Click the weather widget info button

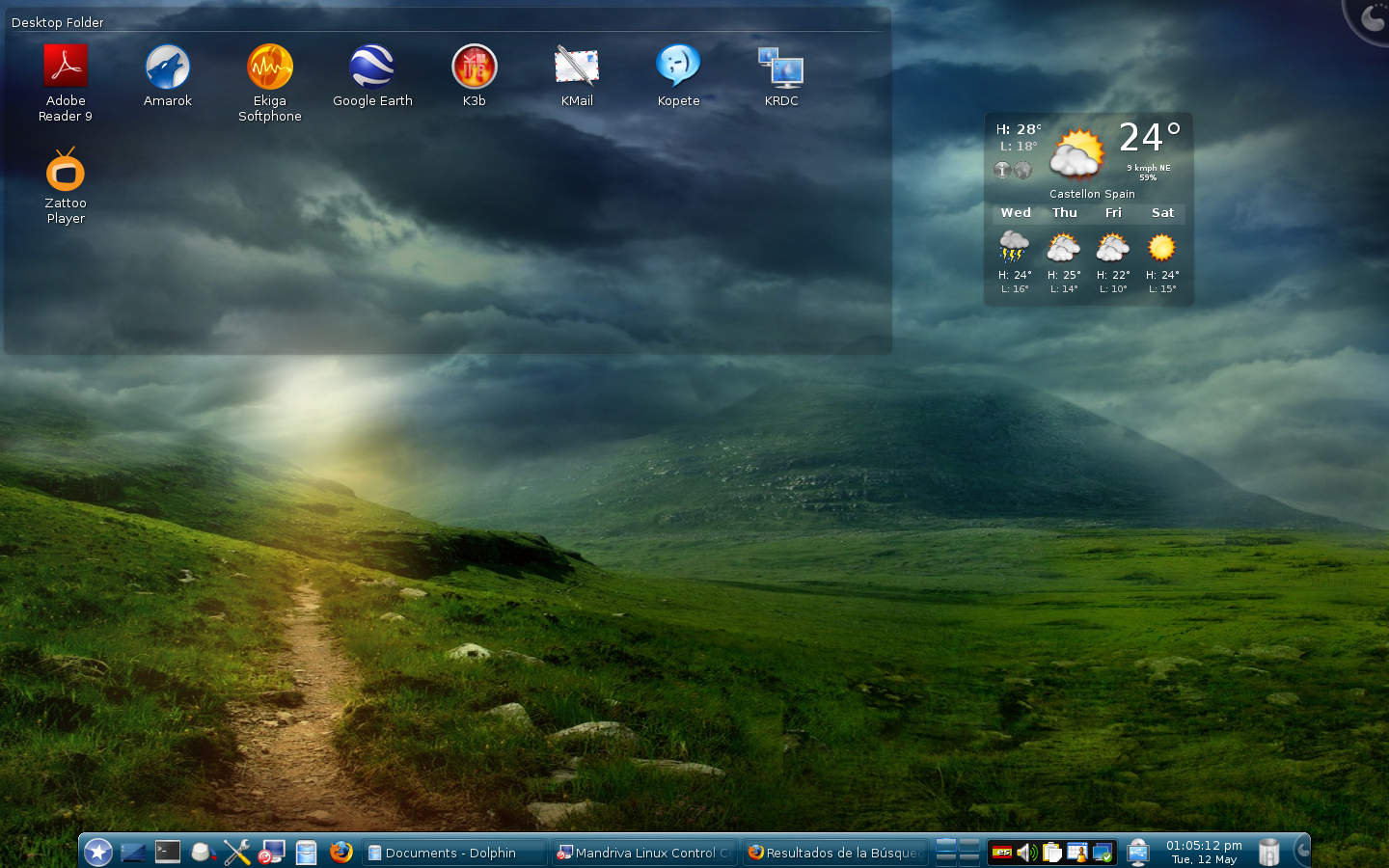[1003, 171]
